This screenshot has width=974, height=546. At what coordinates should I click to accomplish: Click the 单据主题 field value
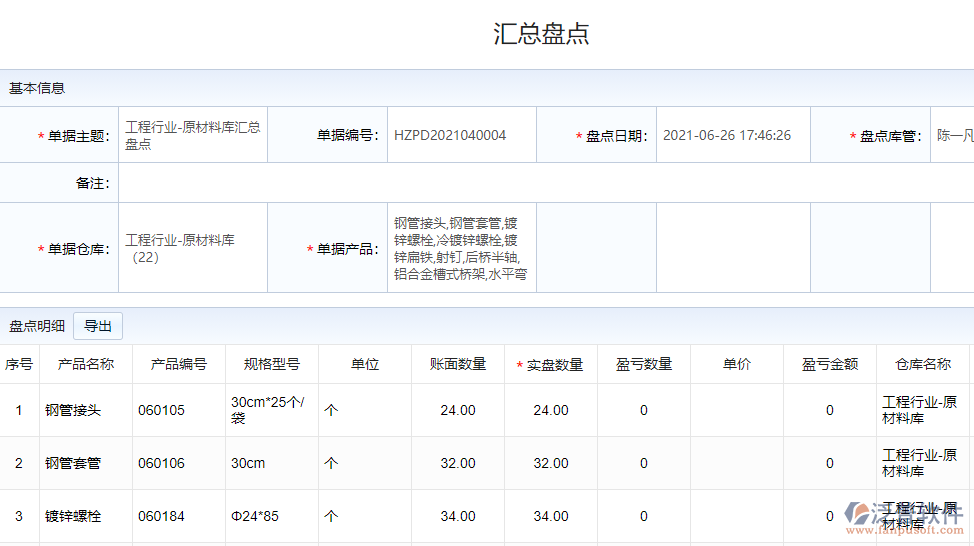click(192, 136)
